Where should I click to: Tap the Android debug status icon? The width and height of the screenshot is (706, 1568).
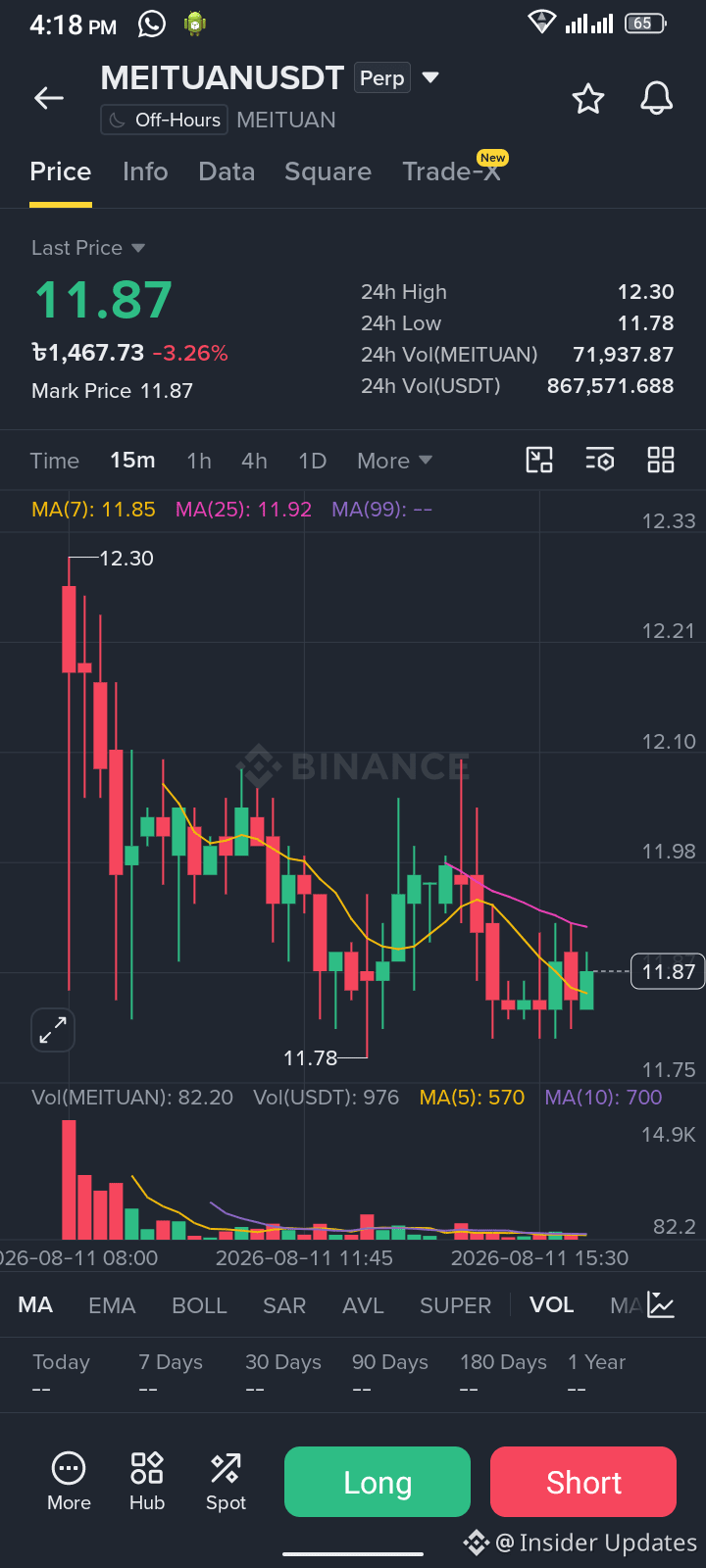[x=195, y=24]
